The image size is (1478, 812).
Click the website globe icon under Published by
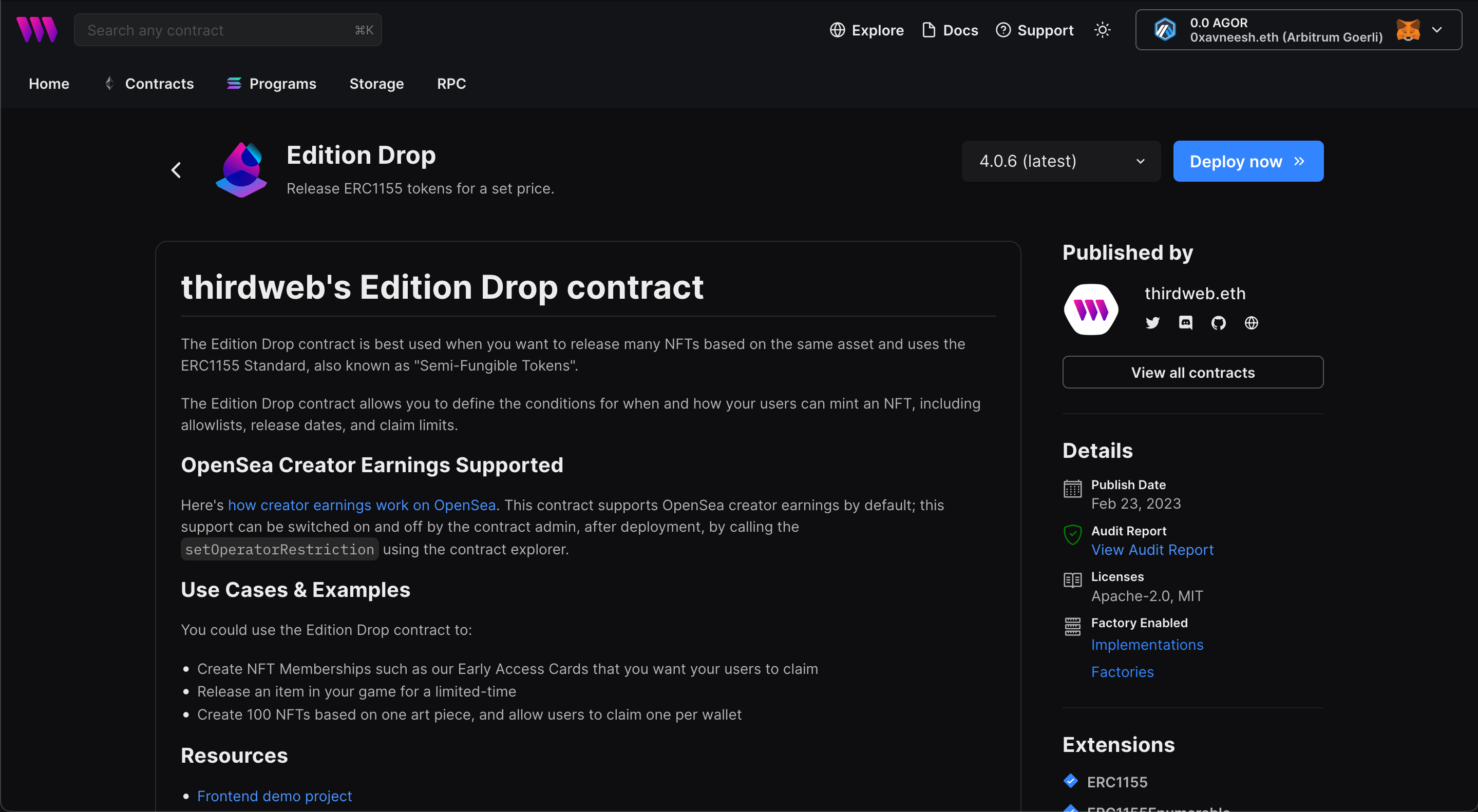1252,323
